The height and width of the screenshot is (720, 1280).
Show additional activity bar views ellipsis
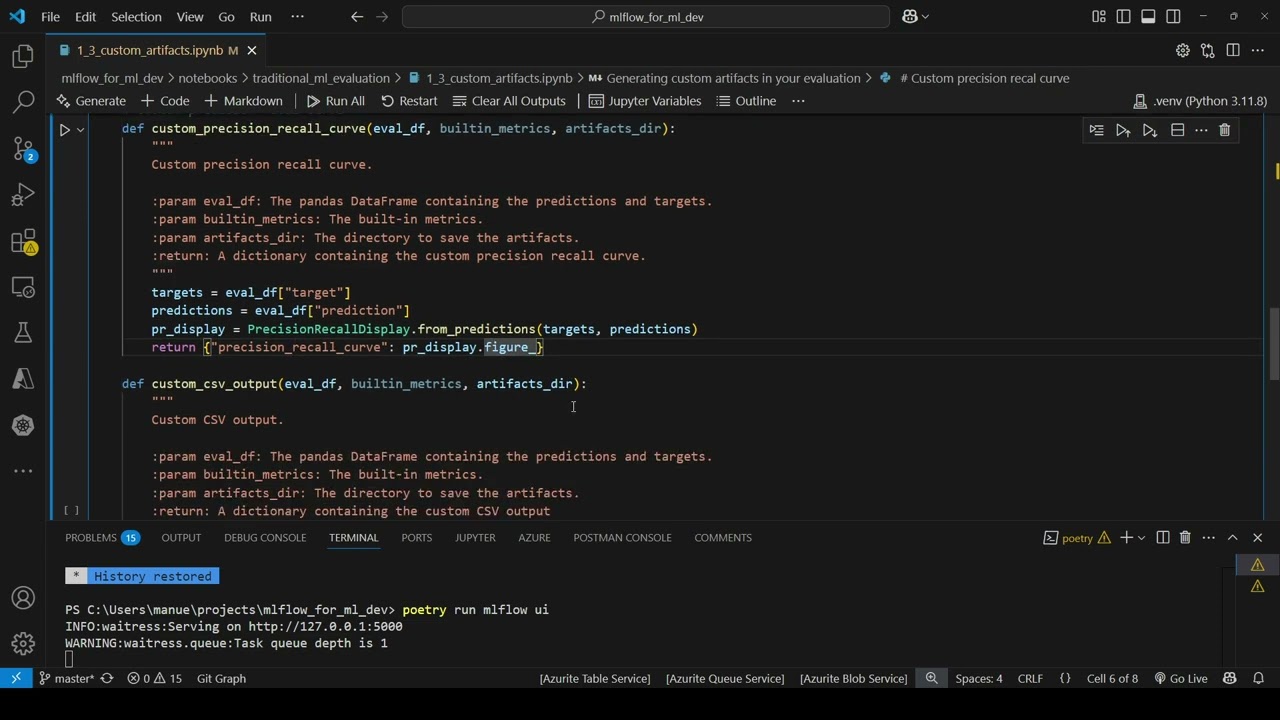tap(23, 471)
